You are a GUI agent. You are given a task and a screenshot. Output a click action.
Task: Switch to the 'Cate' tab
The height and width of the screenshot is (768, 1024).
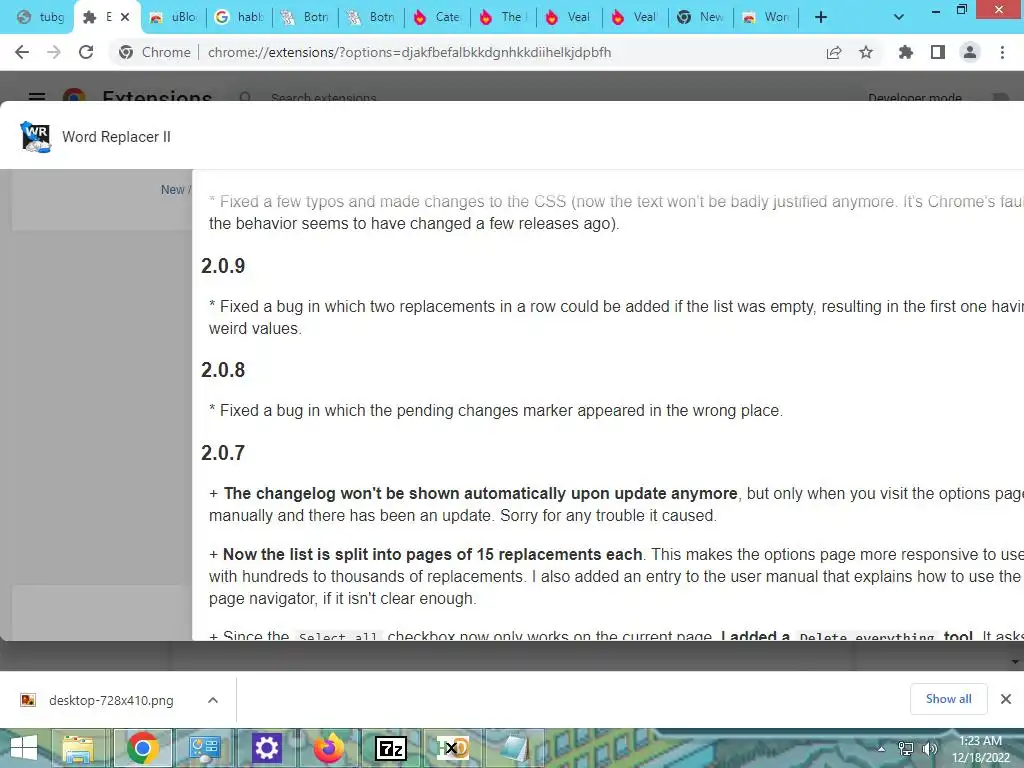click(x=437, y=17)
